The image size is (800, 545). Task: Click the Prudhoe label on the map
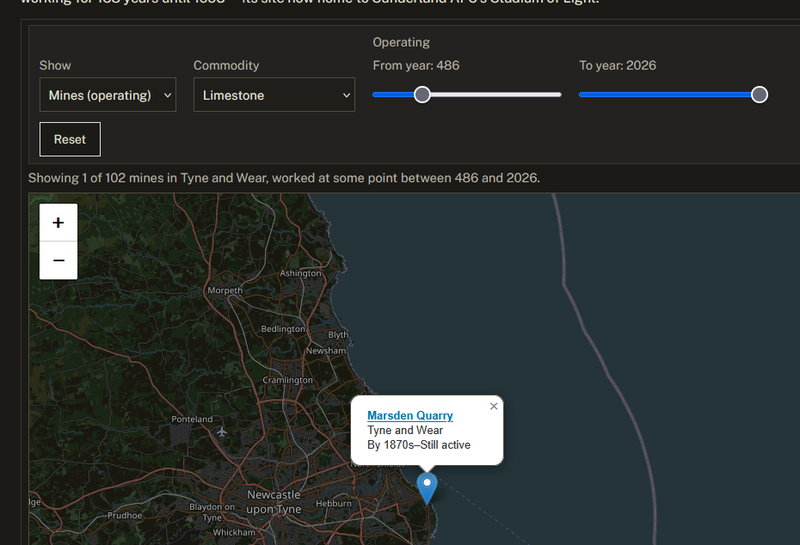(124, 515)
